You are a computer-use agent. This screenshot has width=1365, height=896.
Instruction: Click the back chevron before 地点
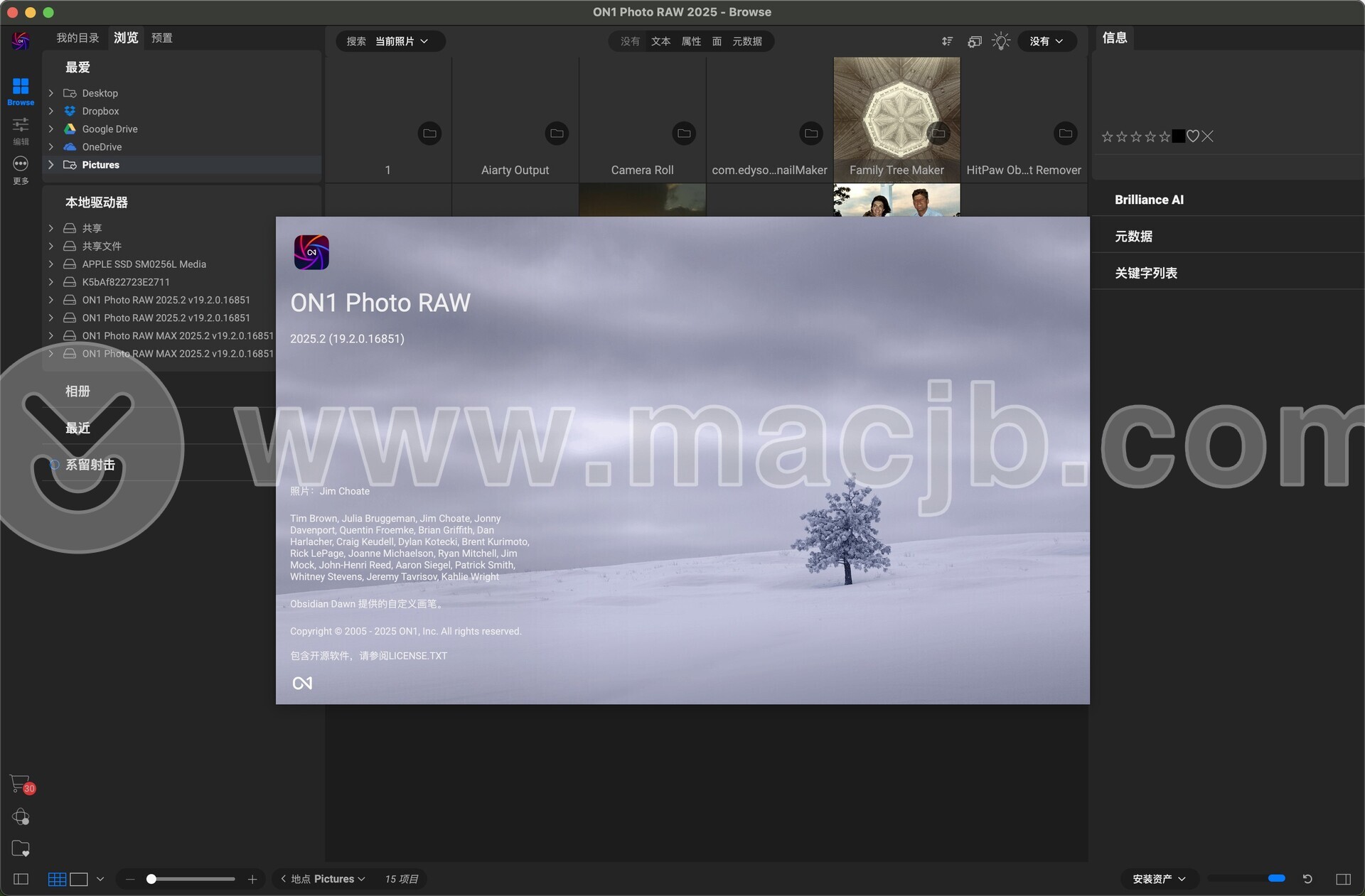(x=283, y=879)
